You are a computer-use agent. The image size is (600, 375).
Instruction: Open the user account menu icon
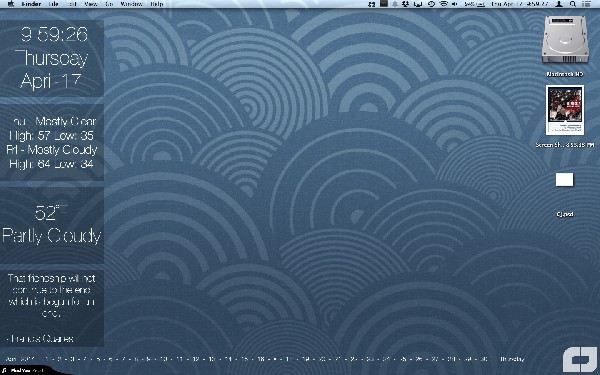click(x=559, y=4)
